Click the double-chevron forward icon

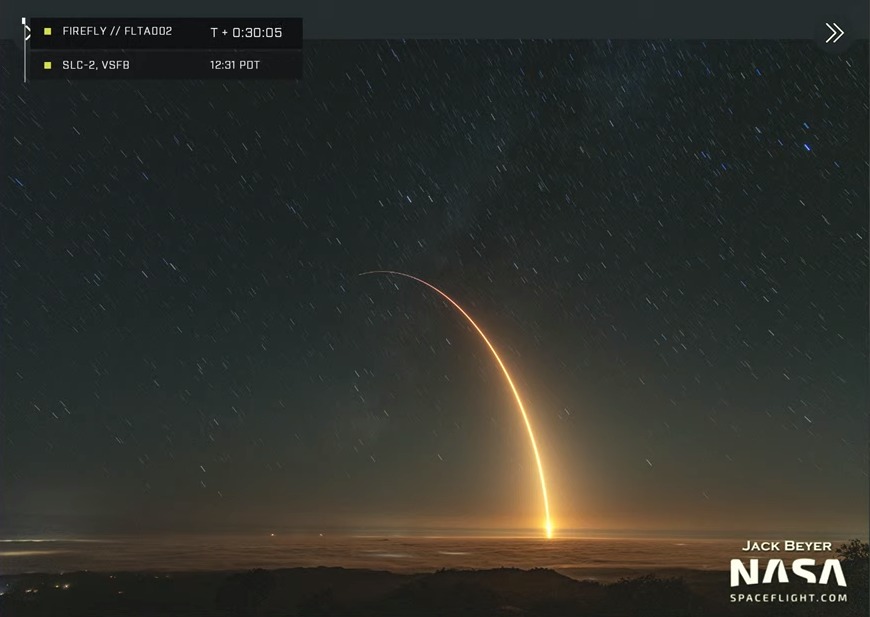(x=834, y=33)
